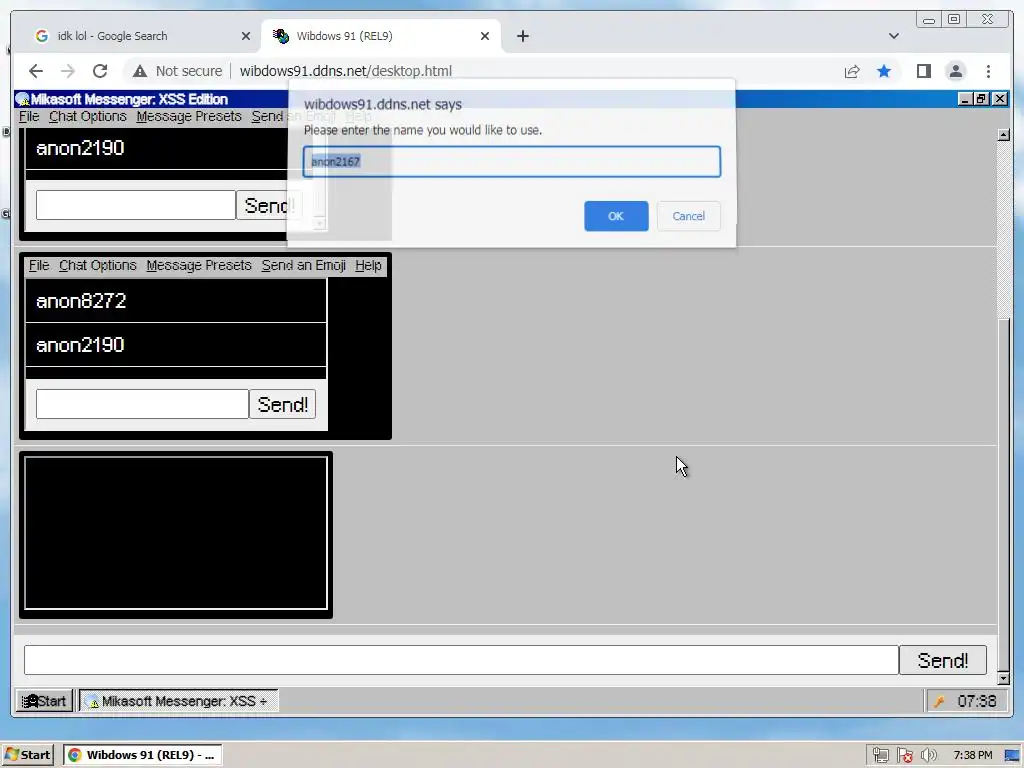Select the Wibdows 91 (REL9) tab

point(381,36)
